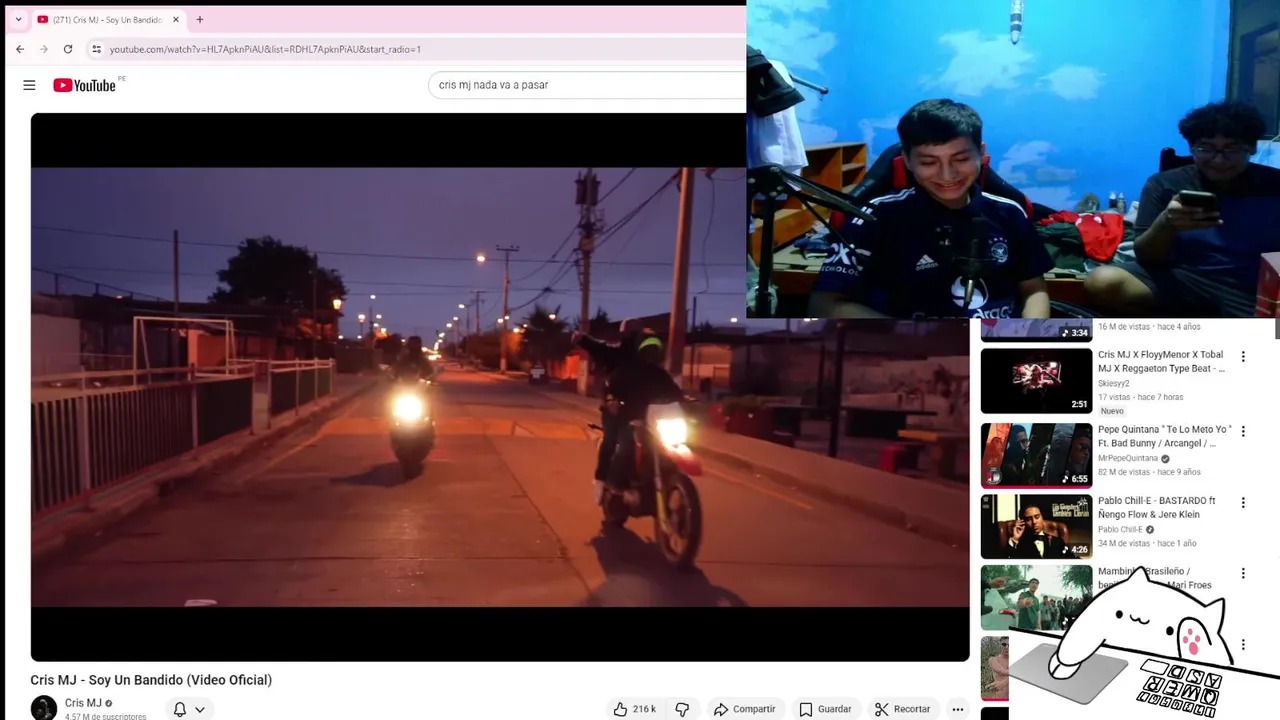Click title Cris MJ X FloyyMenor X Tobal

click(x=1161, y=361)
